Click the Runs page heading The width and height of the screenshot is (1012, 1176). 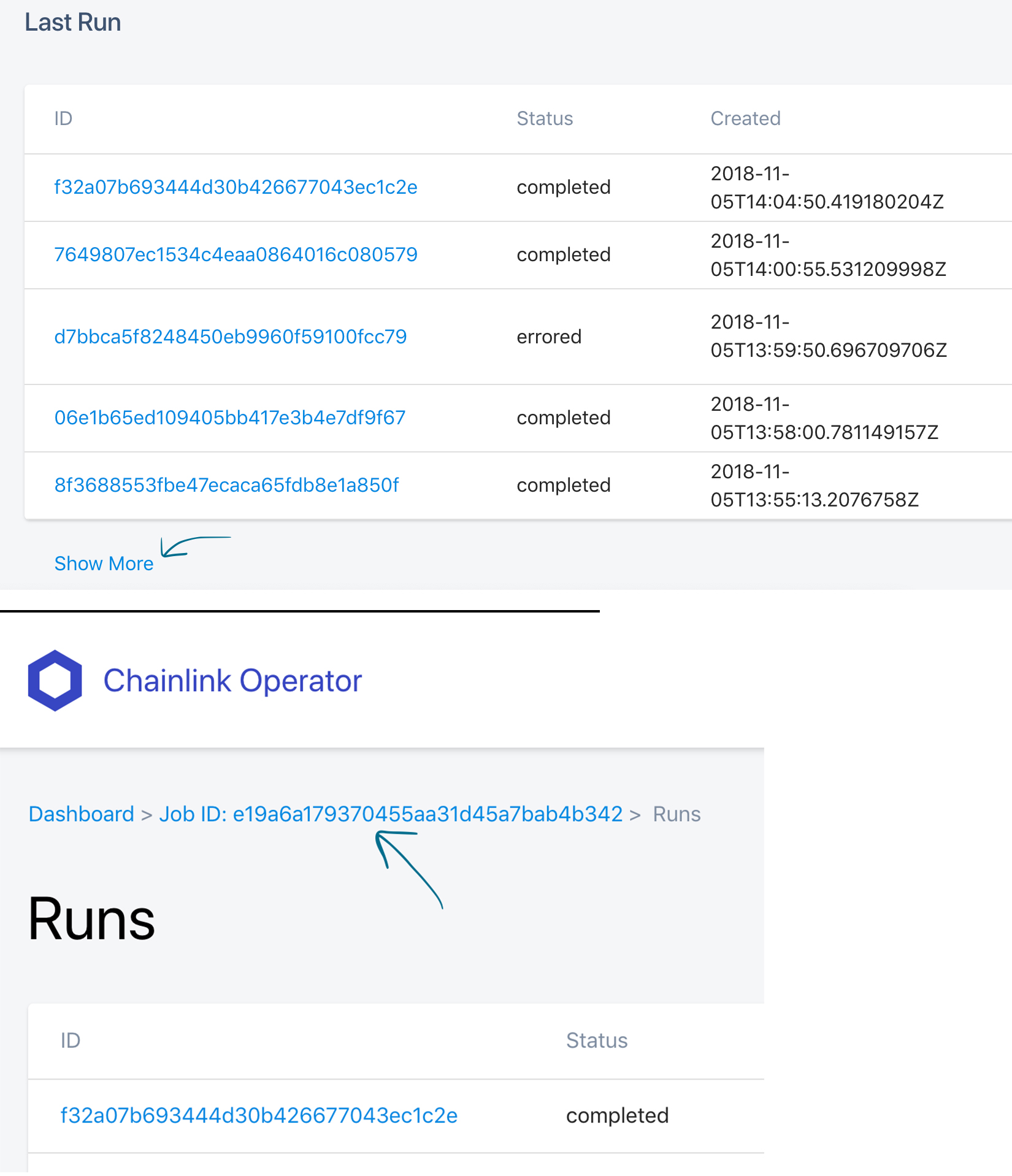click(91, 918)
